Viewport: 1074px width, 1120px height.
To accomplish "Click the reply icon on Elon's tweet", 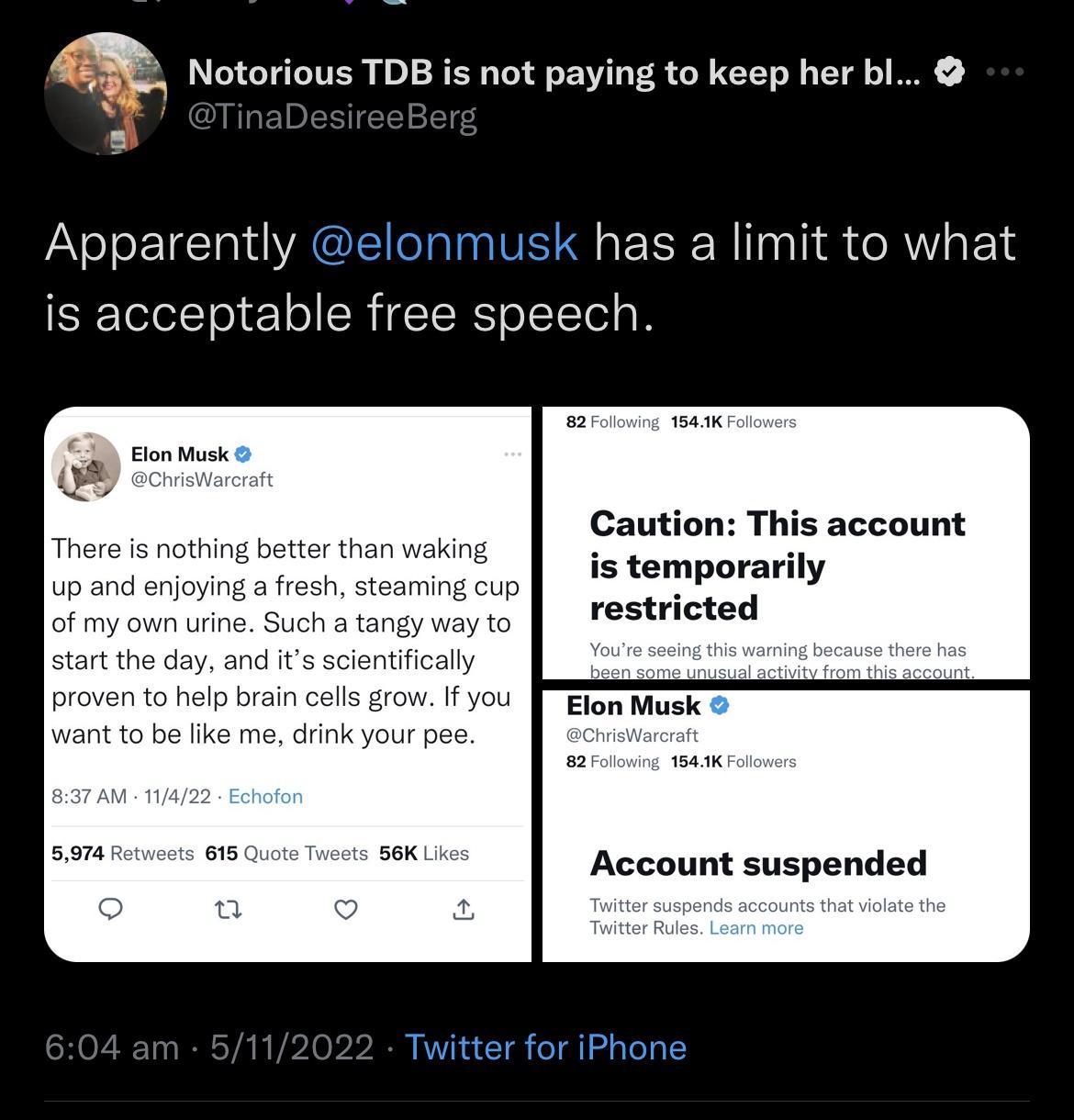I will (x=110, y=910).
